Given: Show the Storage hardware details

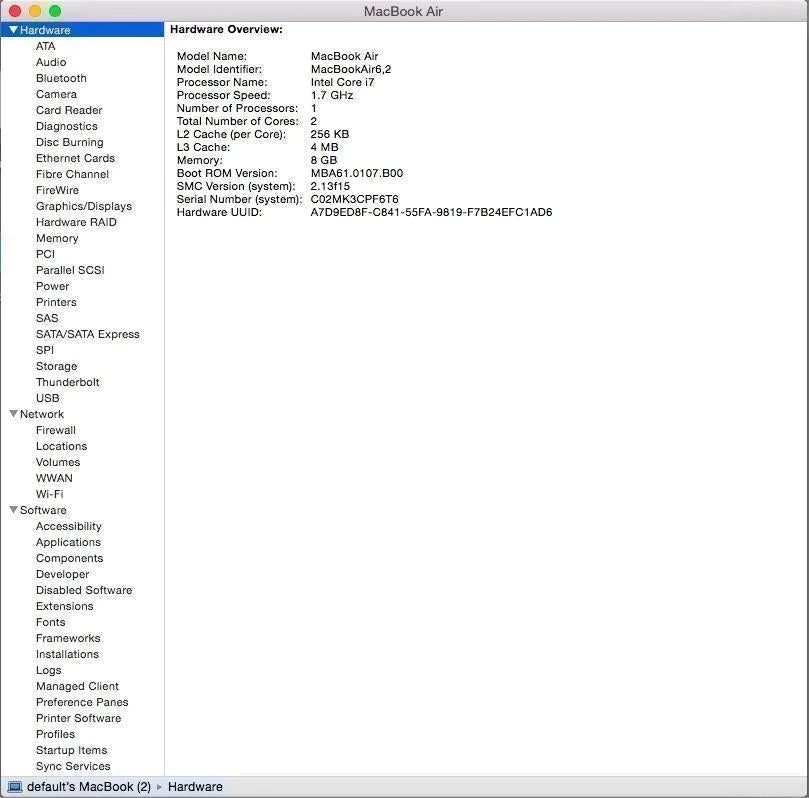Looking at the screenshot, I should 56,366.
